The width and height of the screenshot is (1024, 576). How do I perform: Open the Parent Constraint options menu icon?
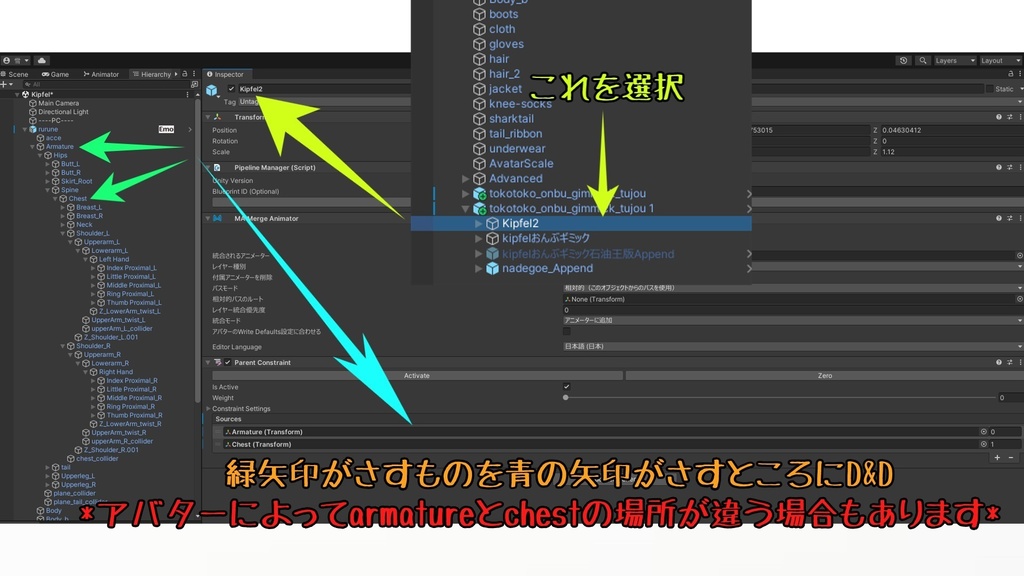point(1019,362)
